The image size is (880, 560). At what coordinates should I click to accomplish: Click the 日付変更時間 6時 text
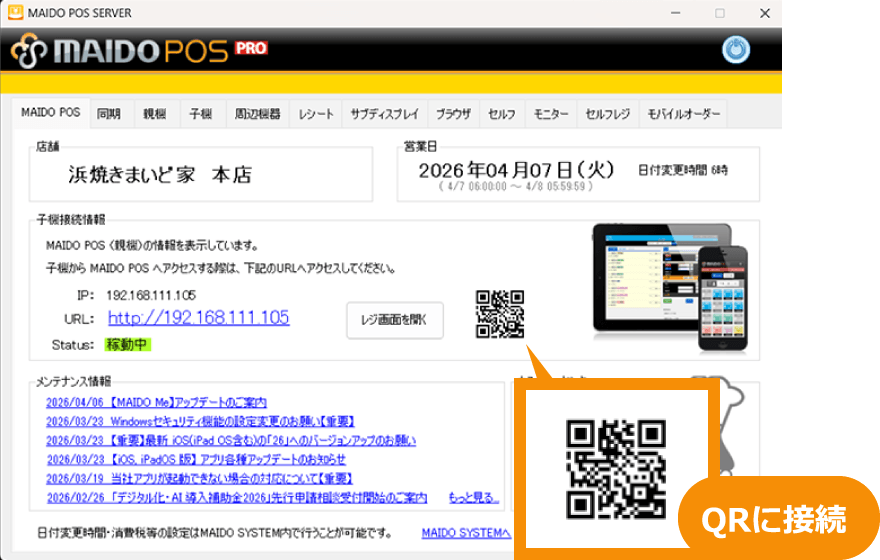[x=682, y=170]
